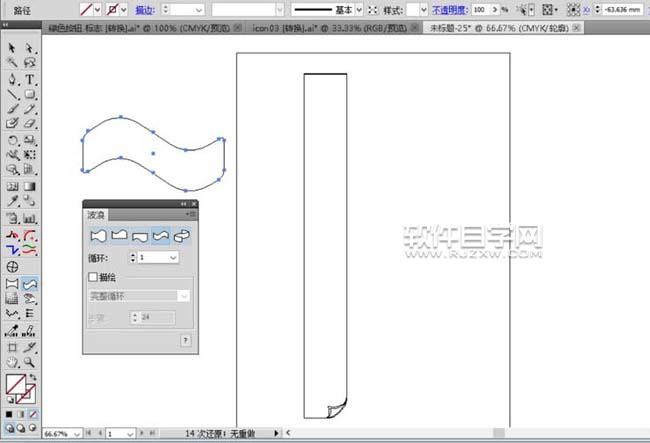The image size is (650, 443).
Task: Select the Type (T) tool
Action: [x=29, y=79]
